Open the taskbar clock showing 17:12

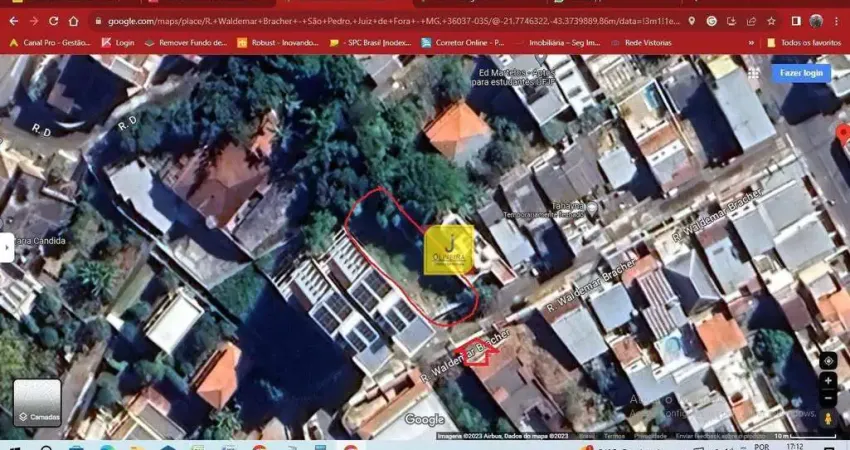[795, 447]
